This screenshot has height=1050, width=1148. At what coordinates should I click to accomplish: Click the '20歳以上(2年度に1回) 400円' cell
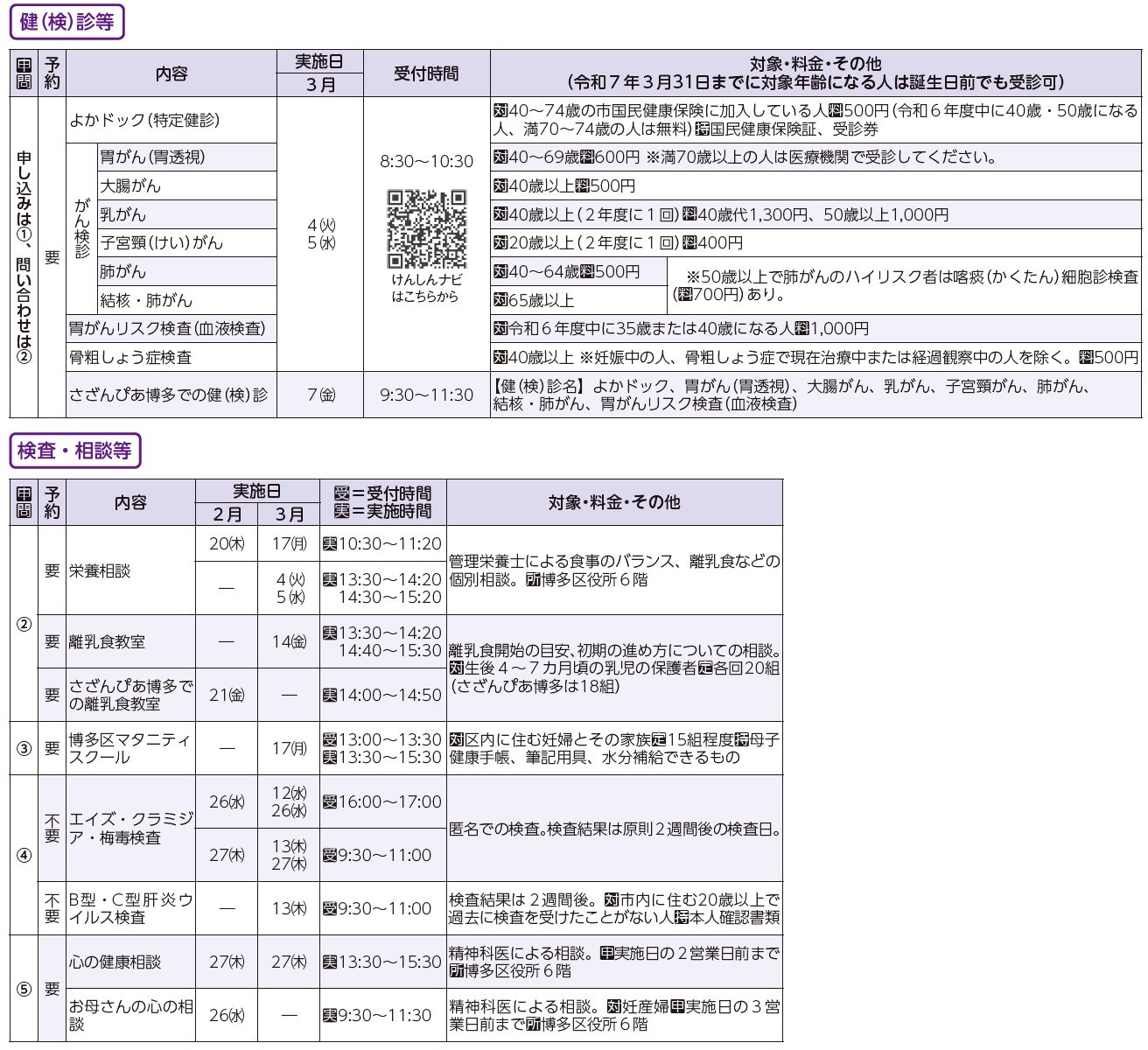[619, 243]
